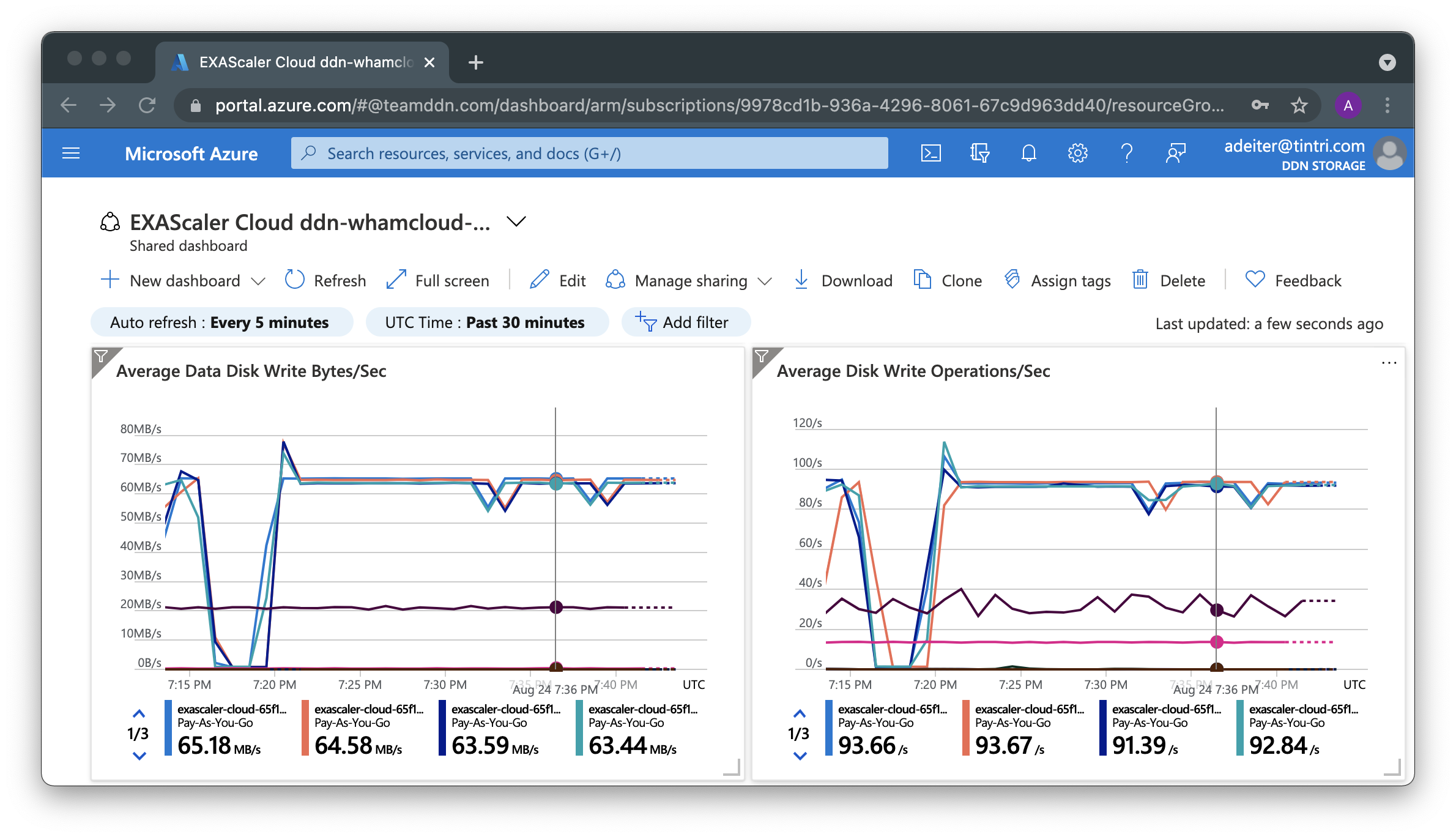Open Directories and subscriptions filter icon

(x=979, y=153)
